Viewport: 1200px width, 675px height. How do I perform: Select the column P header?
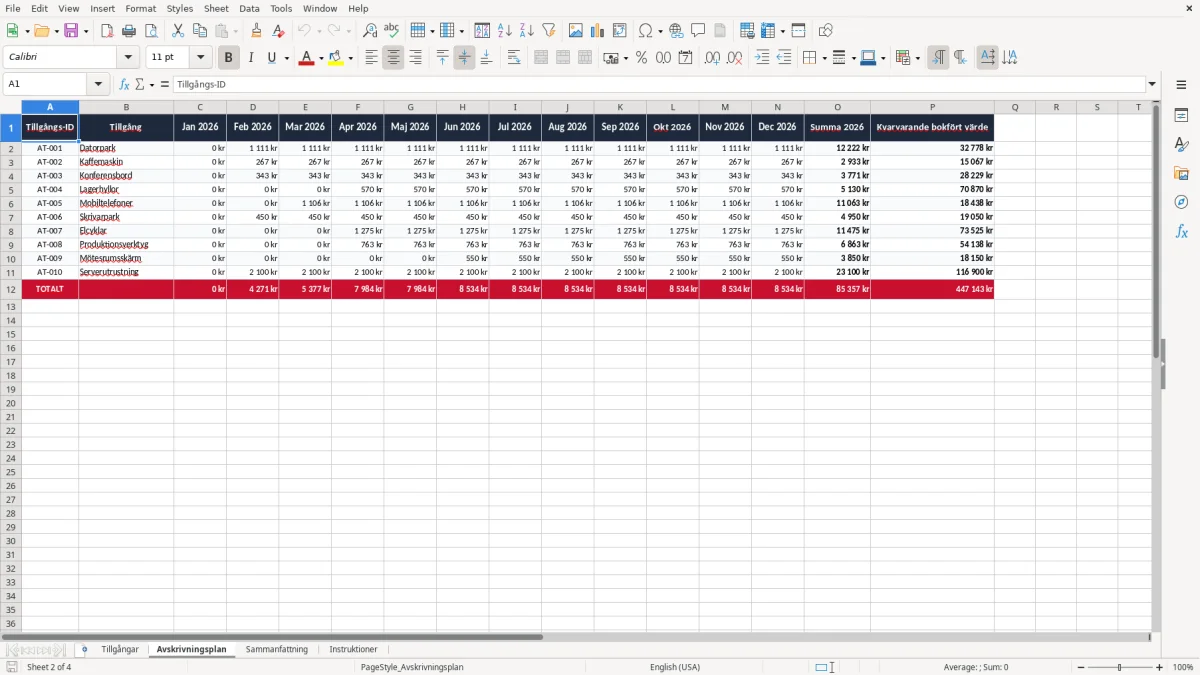932,107
